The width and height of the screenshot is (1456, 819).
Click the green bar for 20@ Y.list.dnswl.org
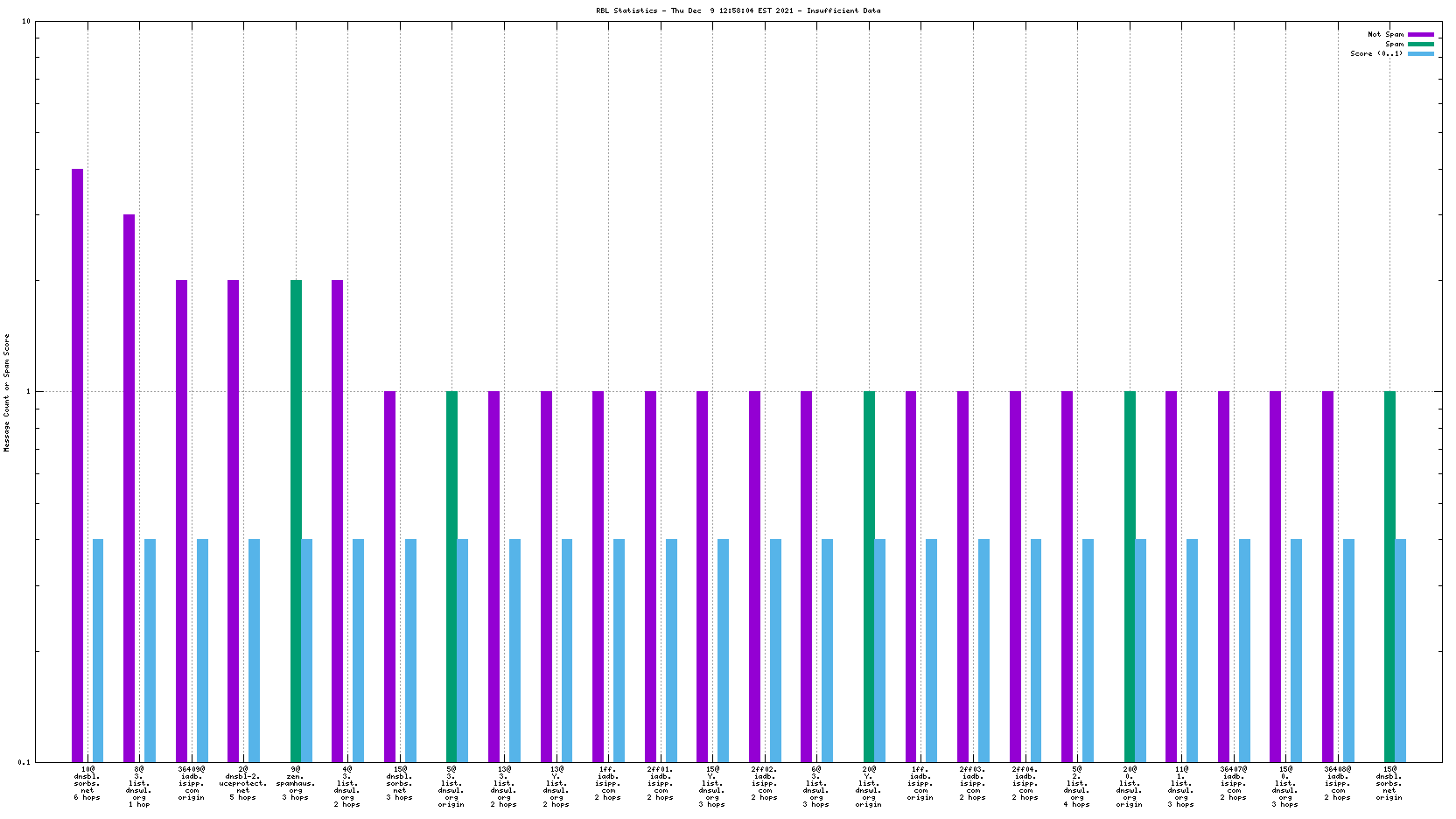pyautogui.click(x=869, y=576)
